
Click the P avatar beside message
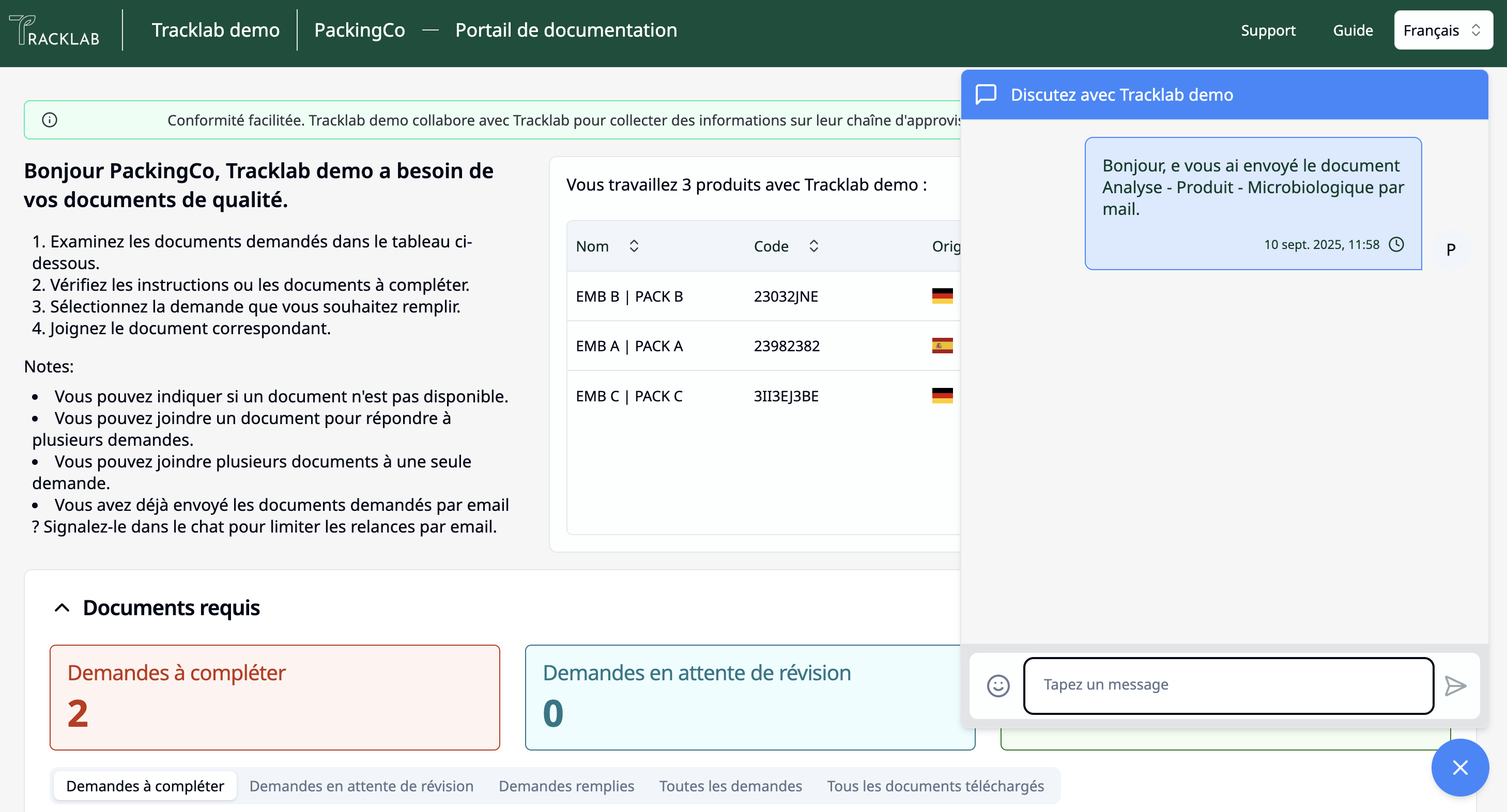(x=1451, y=249)
